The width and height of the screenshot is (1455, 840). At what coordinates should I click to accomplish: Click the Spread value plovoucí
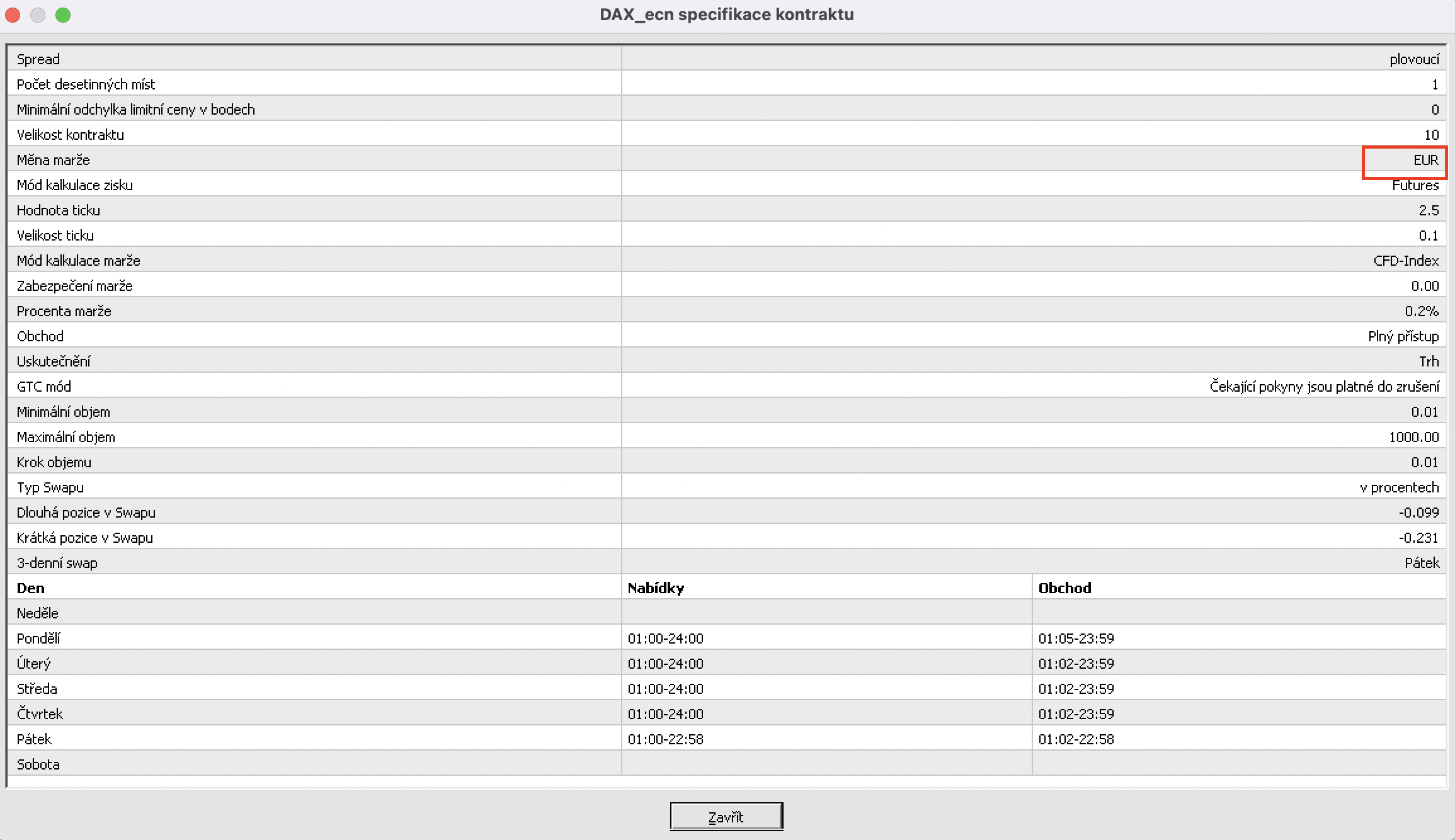(1414, 59)
